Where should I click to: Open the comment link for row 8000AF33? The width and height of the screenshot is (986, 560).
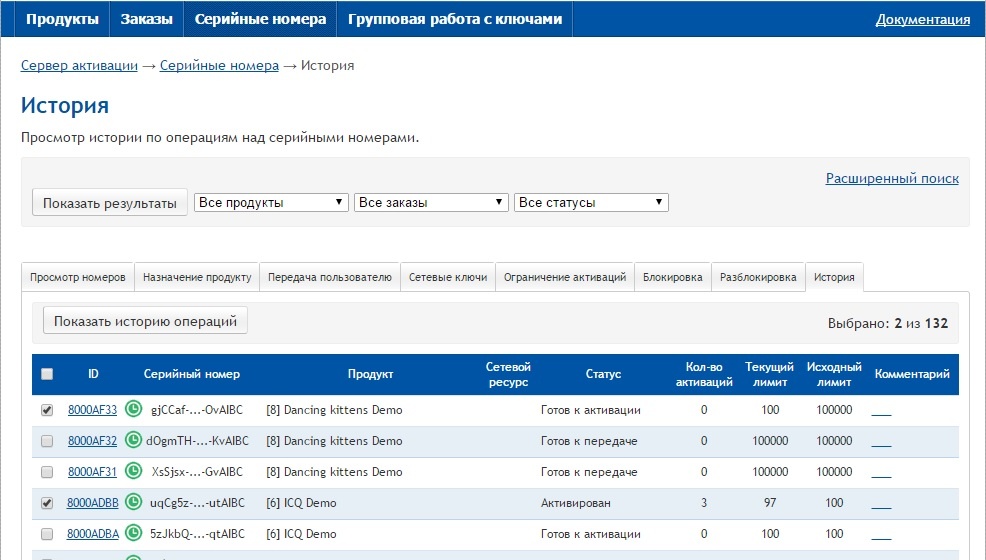[881, 410]
